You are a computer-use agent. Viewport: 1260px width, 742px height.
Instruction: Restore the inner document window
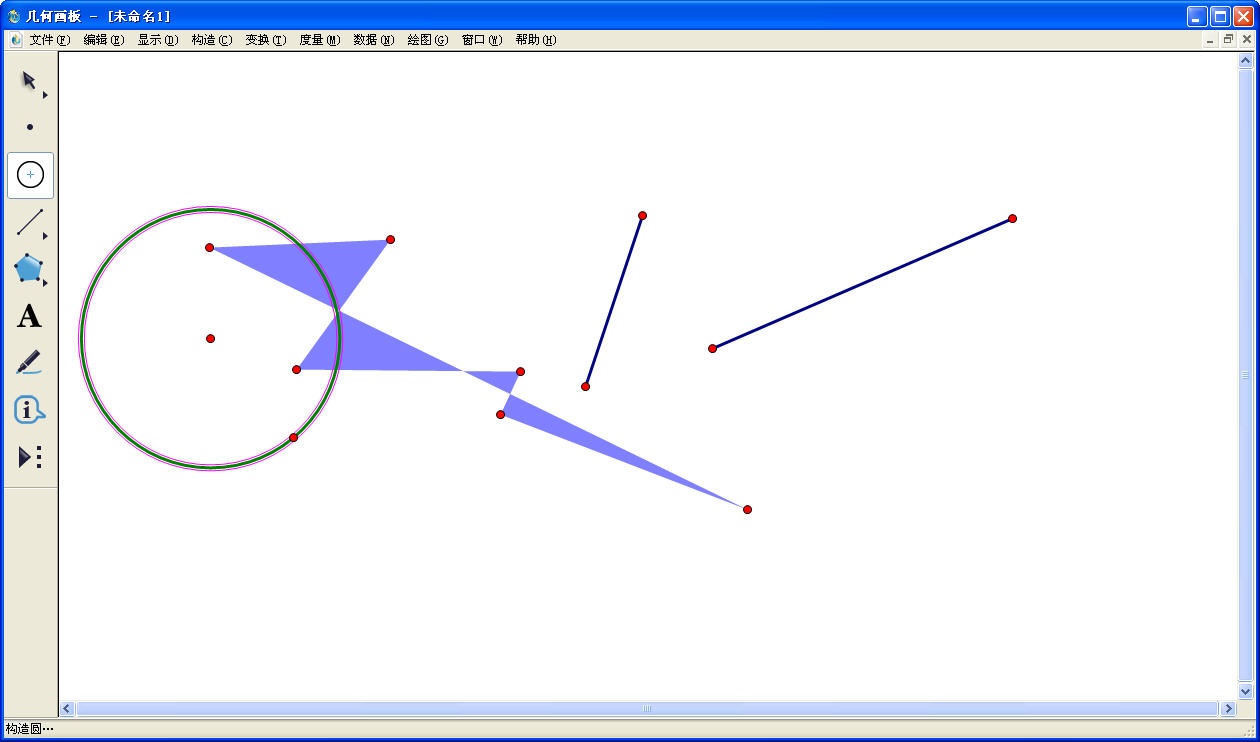(1228, 40)
